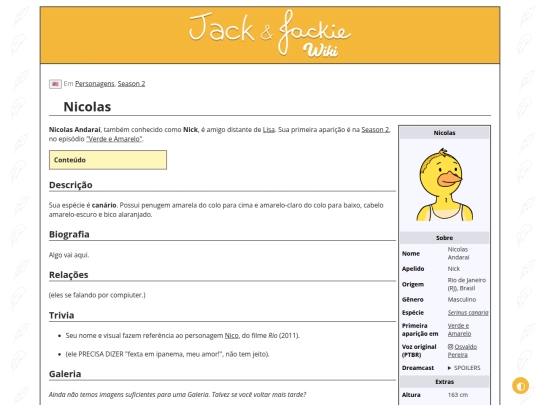Viewport: 540px width, 405px height.
Task: Click the Descrição section heading
Action: click(x=71, y=185)
